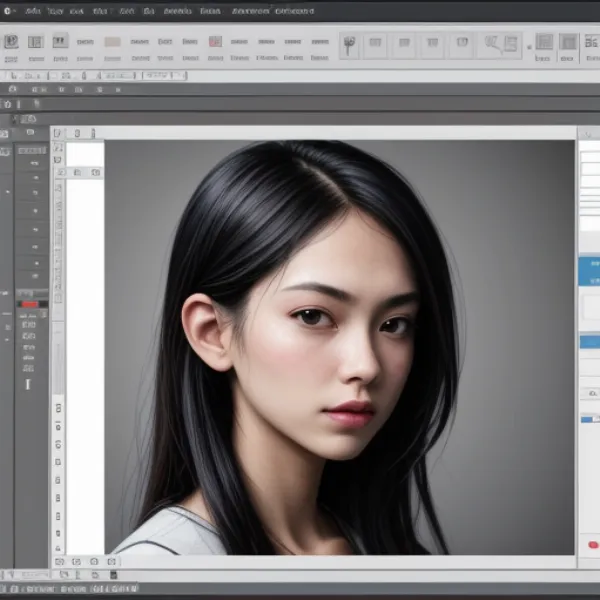
Task: Select the woman's portrait image on the canvas
Action: click(x=340, y=347)
